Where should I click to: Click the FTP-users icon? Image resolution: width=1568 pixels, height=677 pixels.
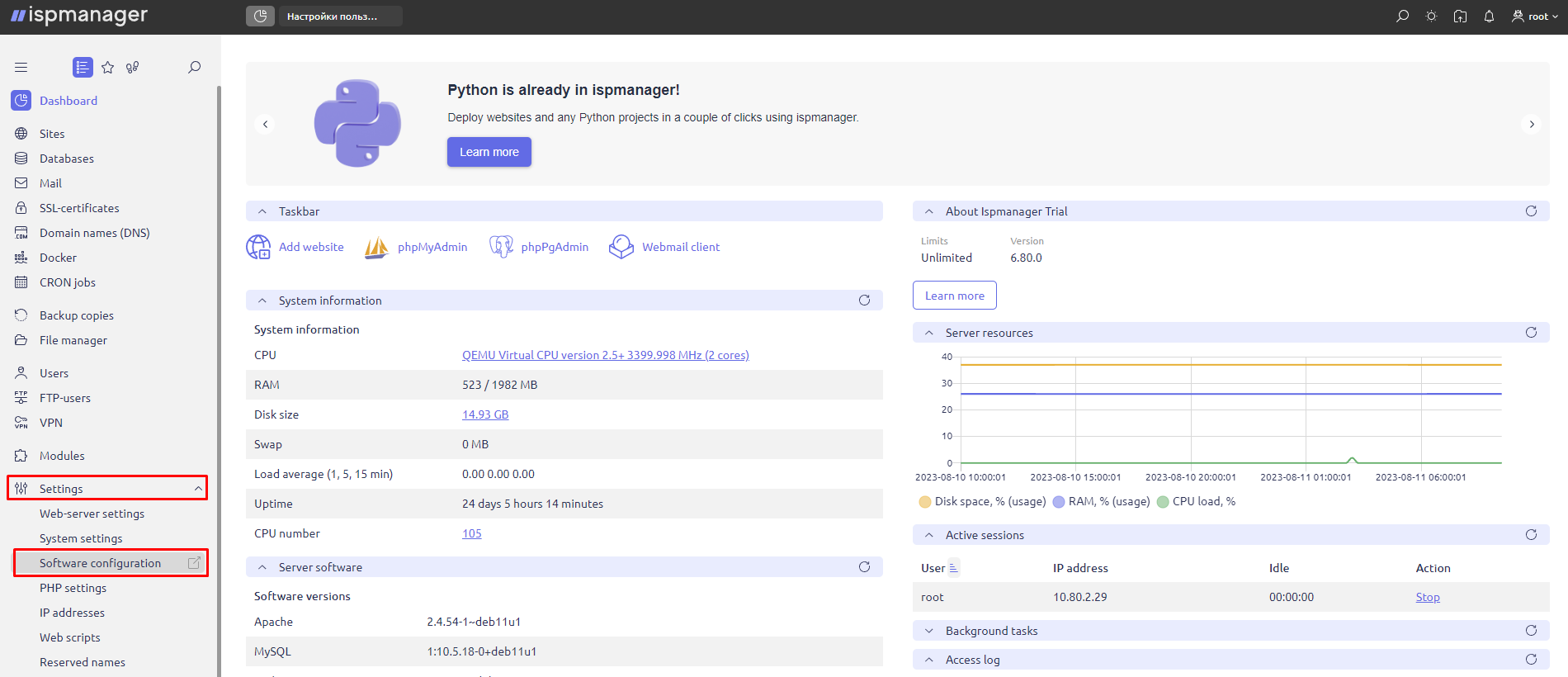pyautogui.click(x=21, y=398)
